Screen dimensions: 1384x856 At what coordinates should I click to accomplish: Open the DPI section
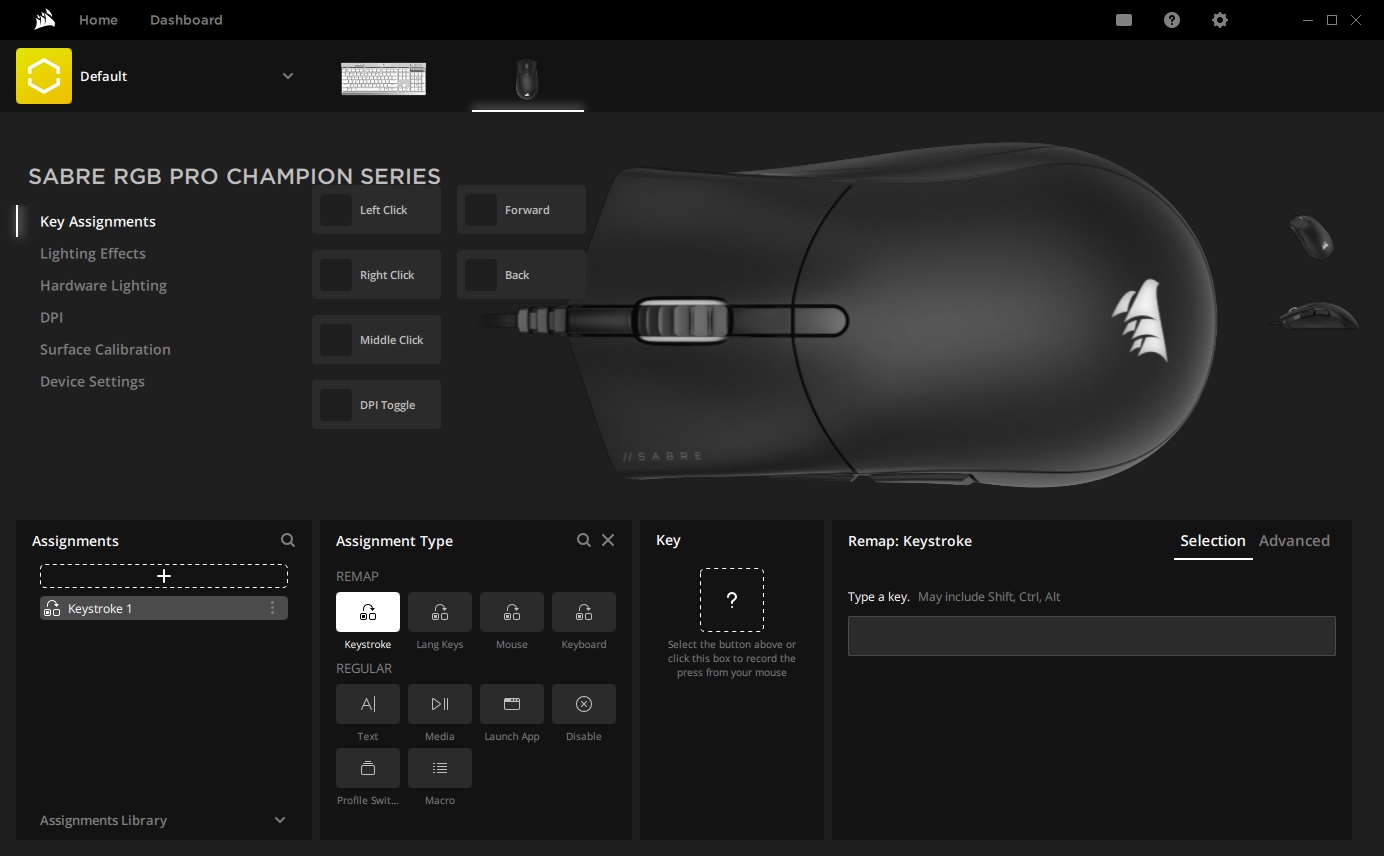click(51, 318)
